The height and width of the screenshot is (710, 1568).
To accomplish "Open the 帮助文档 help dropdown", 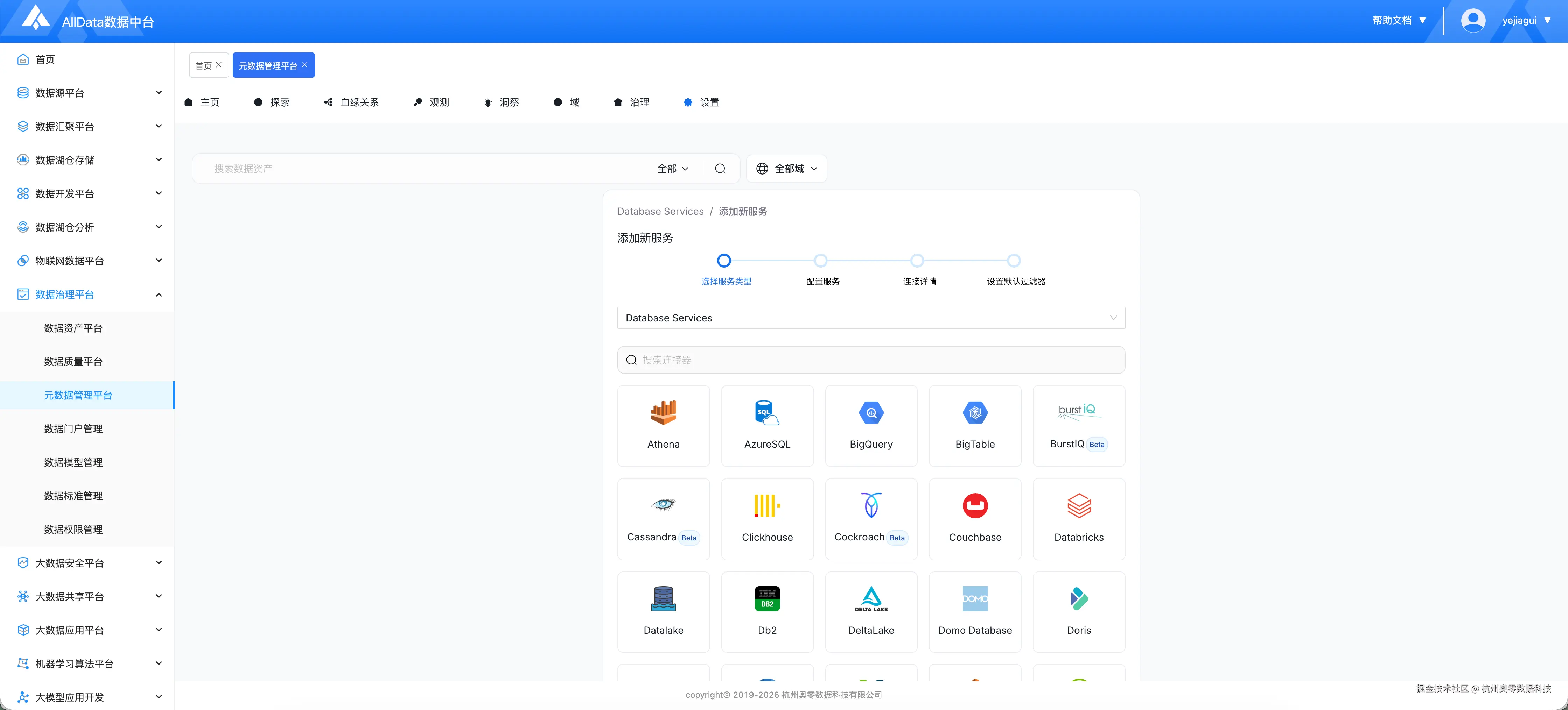I will (x=1399, y=21).
